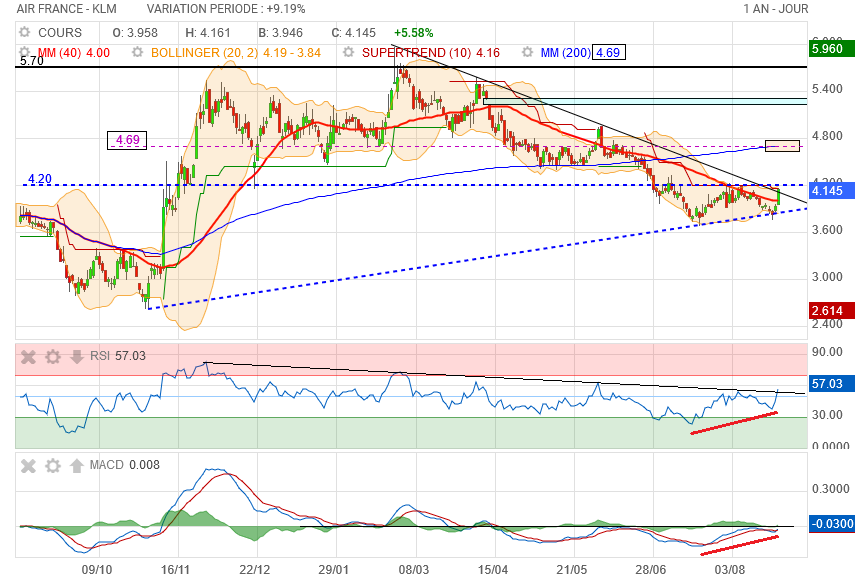Move the RSI panel down
Viewport: 855px width, 580px height.
pyautogui.click(x=76, y=357)
